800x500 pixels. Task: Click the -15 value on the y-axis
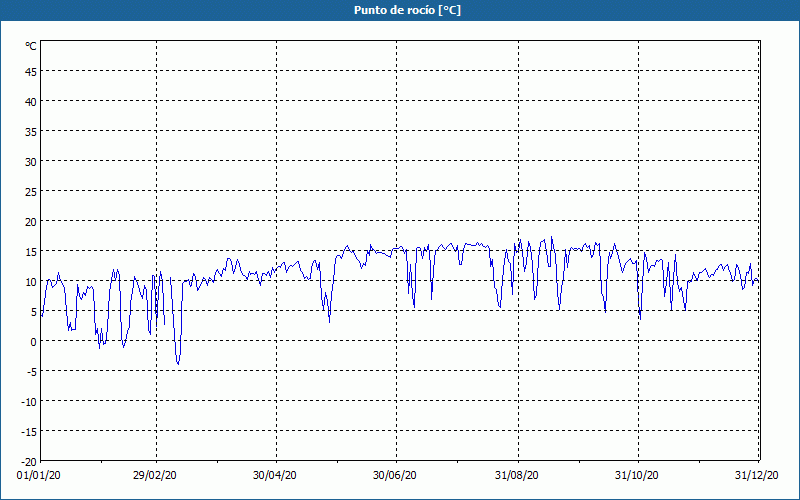[x=29, y=432]
